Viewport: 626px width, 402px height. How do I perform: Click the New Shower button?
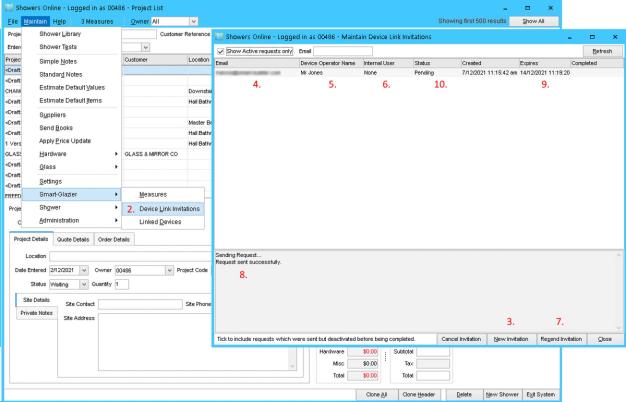pyautogui.click(x=502, y=394)
